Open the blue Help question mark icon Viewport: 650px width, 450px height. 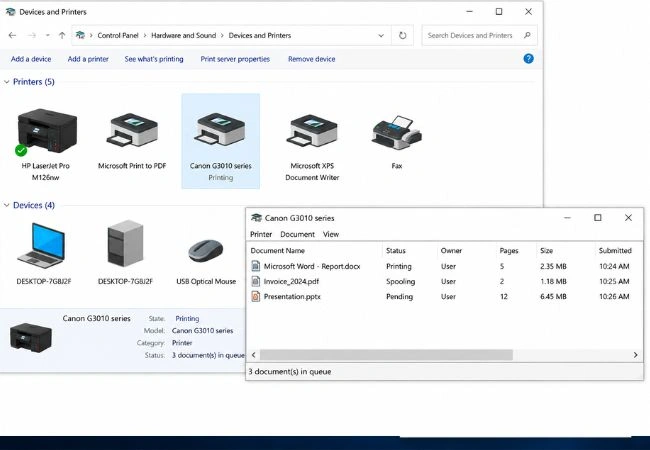point(529,59)
